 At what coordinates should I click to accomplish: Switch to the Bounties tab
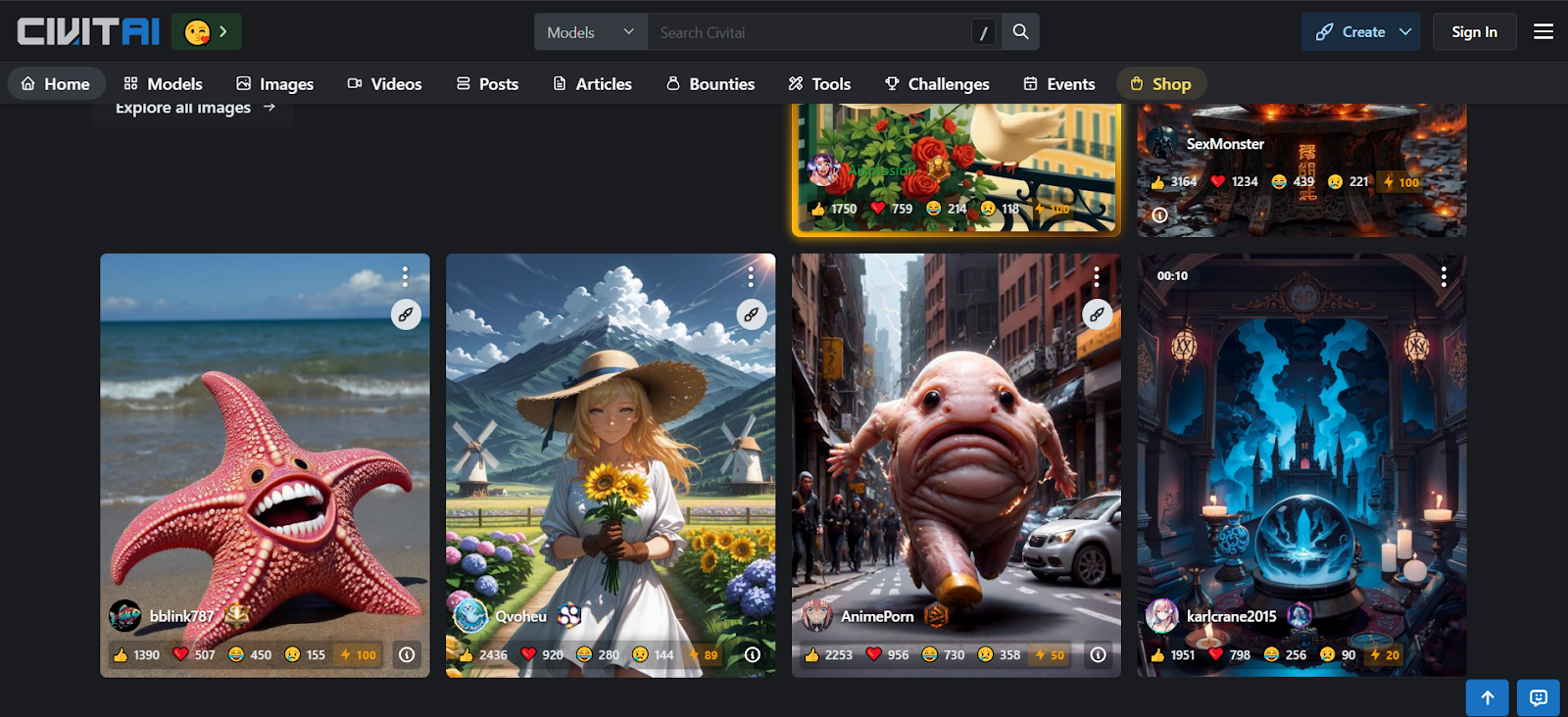coord(710,84)
